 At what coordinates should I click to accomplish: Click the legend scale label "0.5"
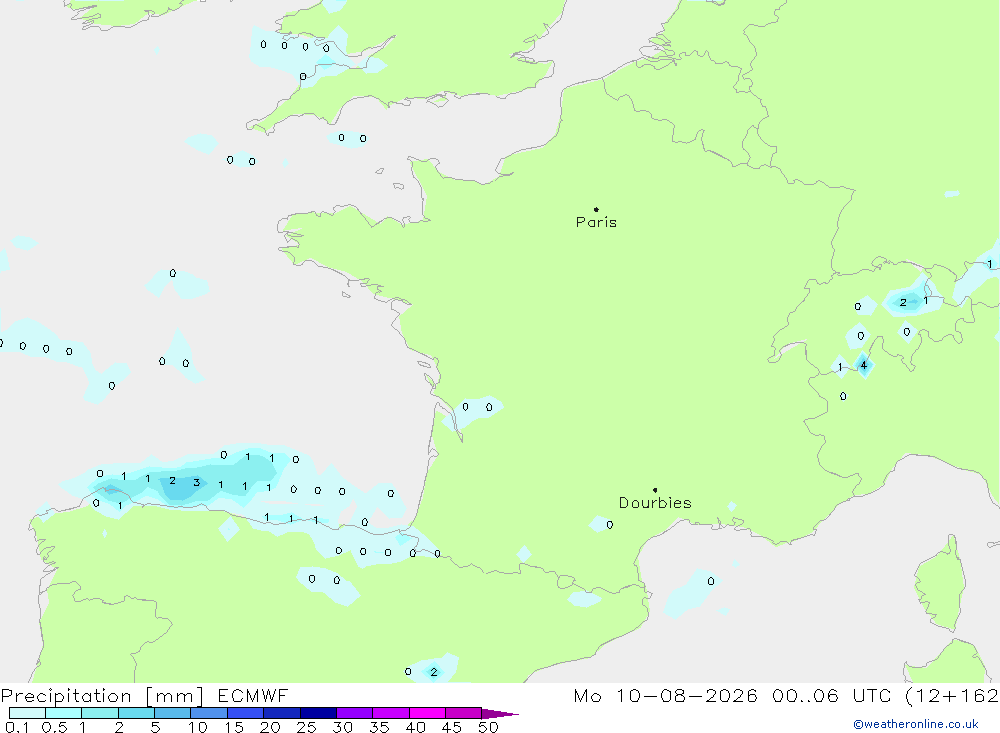pos(54,727)
